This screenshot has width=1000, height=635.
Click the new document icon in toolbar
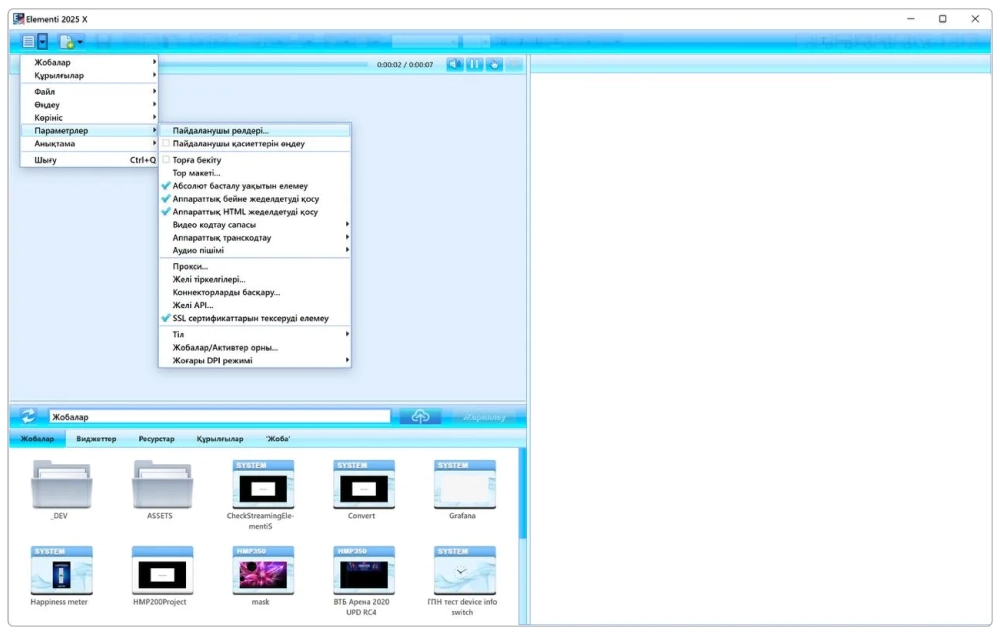[66, 42]
